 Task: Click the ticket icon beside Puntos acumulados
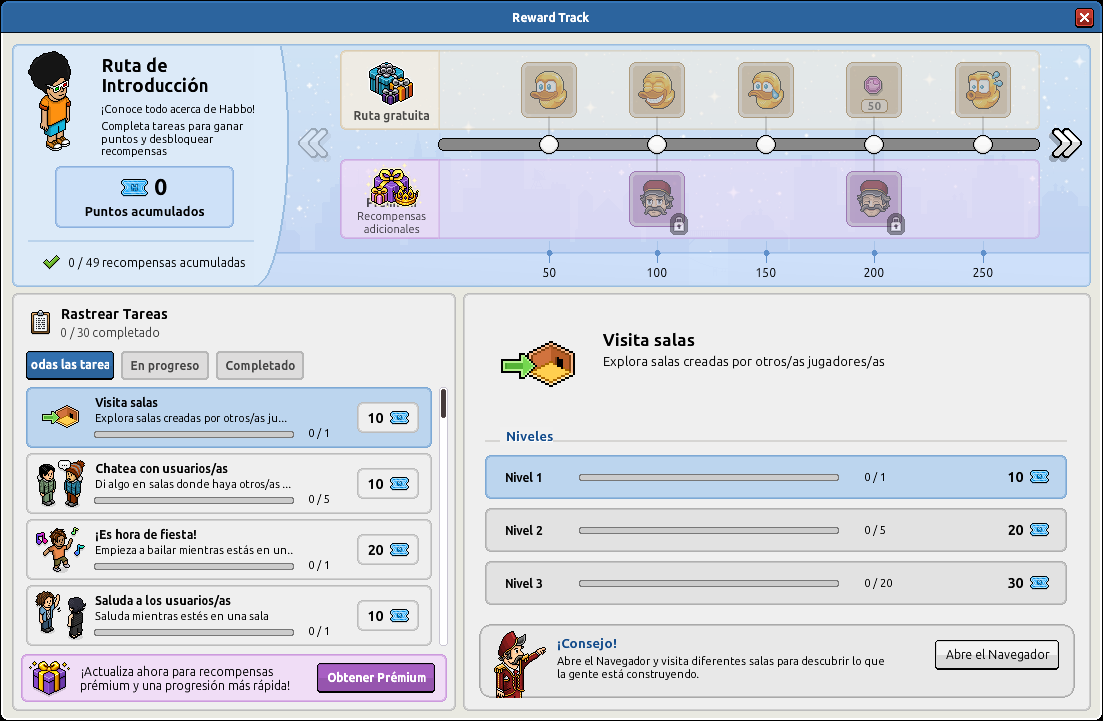click(x=134, y=187)
